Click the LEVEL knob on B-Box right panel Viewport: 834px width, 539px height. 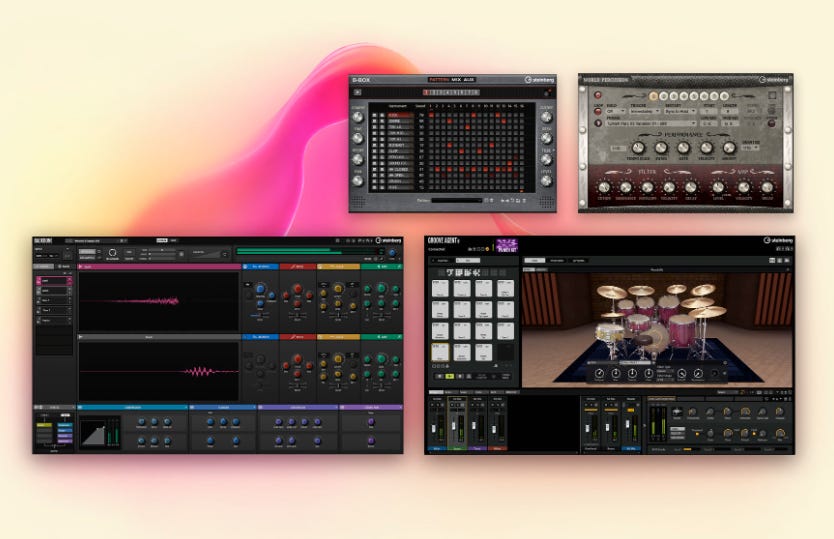(x=546, y=181)
